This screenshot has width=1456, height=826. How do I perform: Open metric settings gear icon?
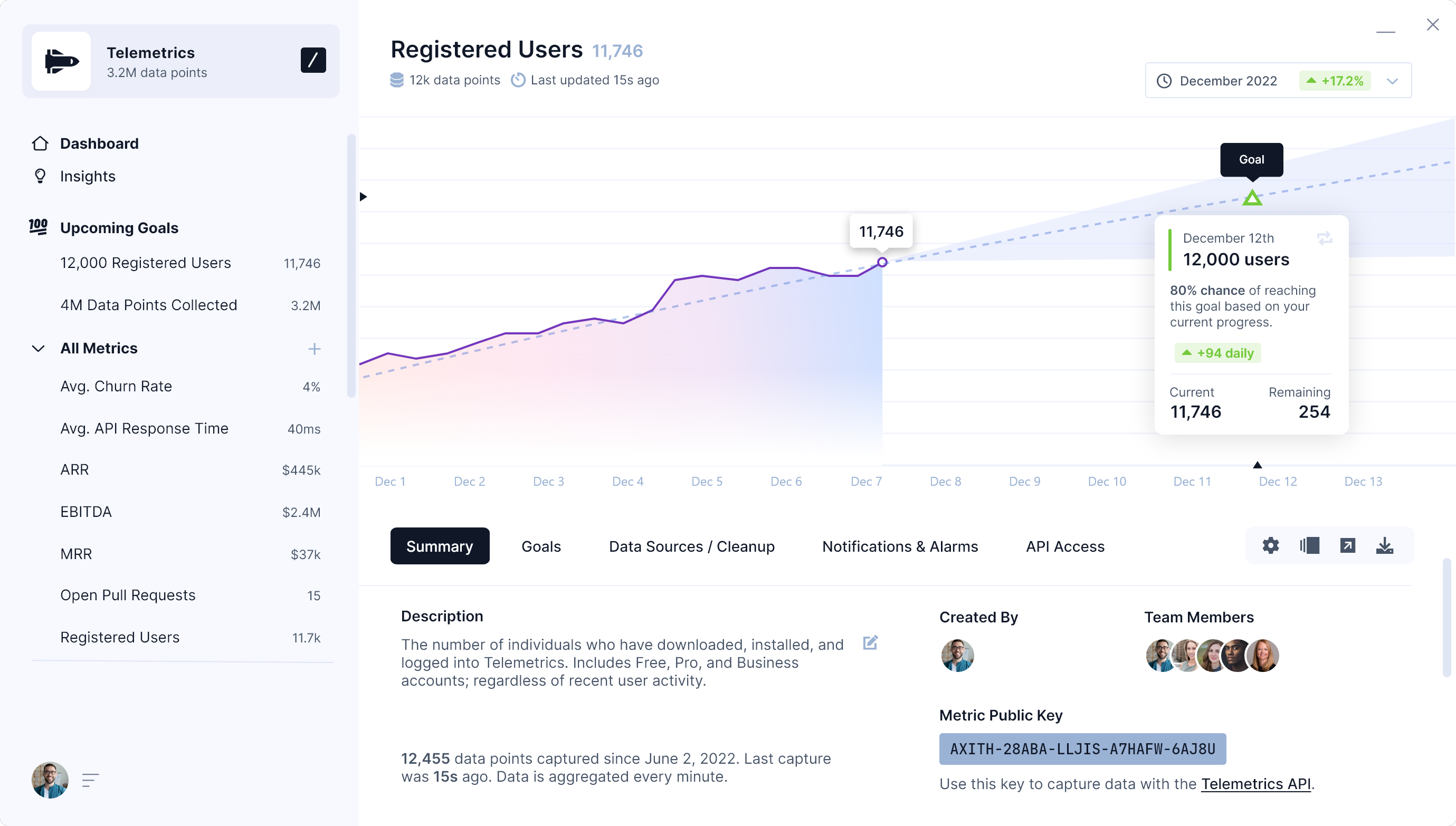1270,546
